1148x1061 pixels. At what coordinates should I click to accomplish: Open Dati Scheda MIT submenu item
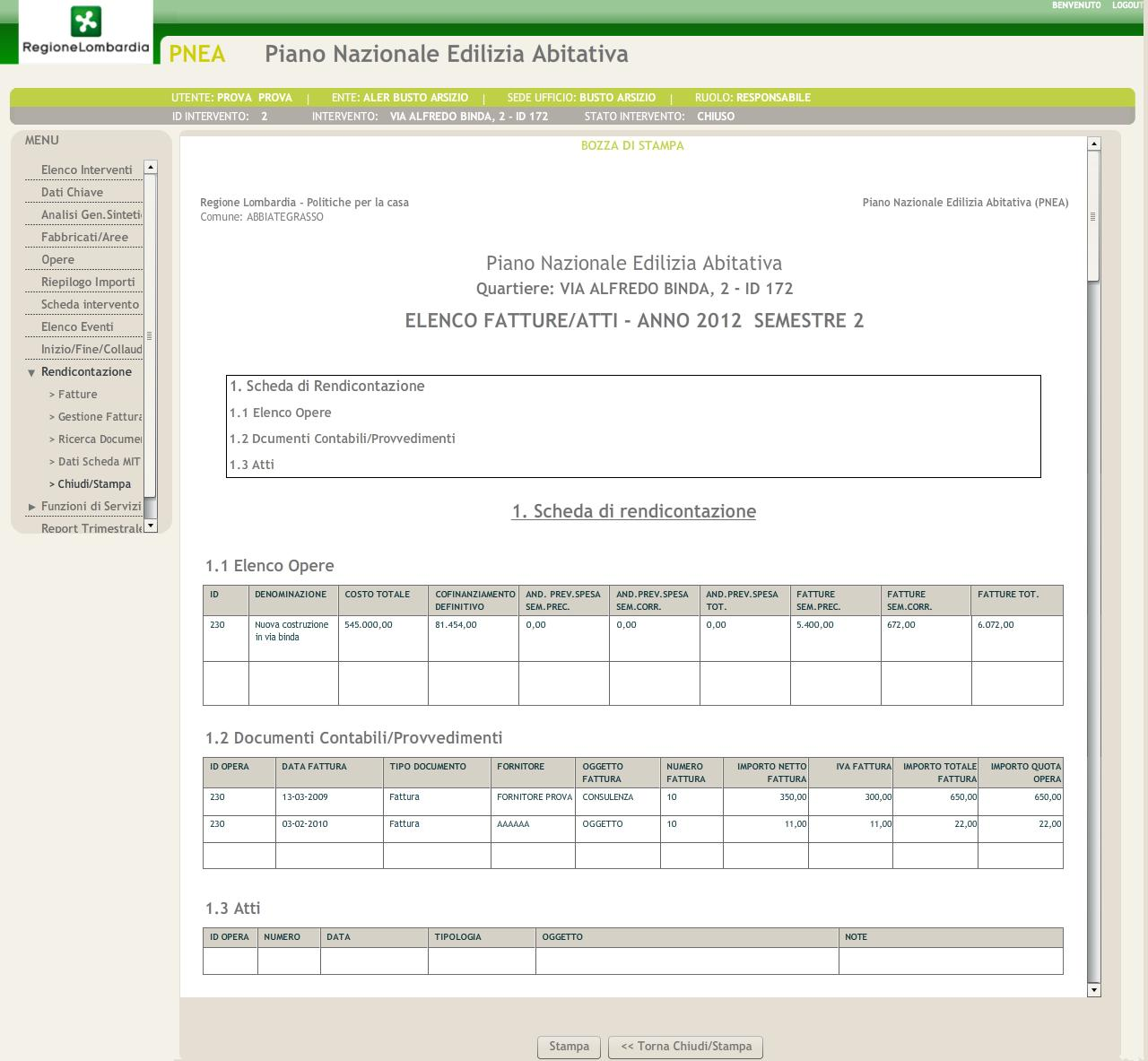(94, 461)
